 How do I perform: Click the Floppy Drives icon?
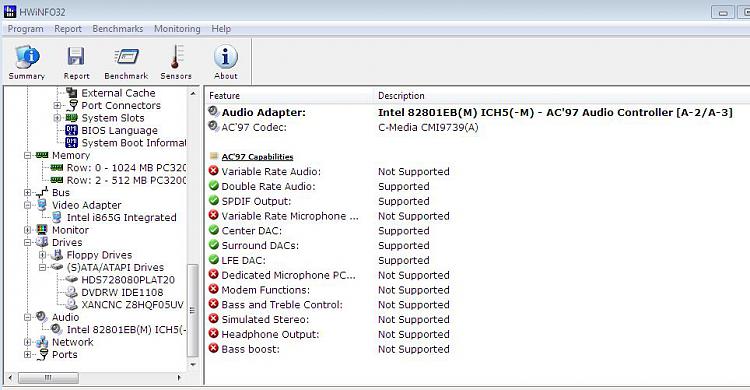(57, 255)
